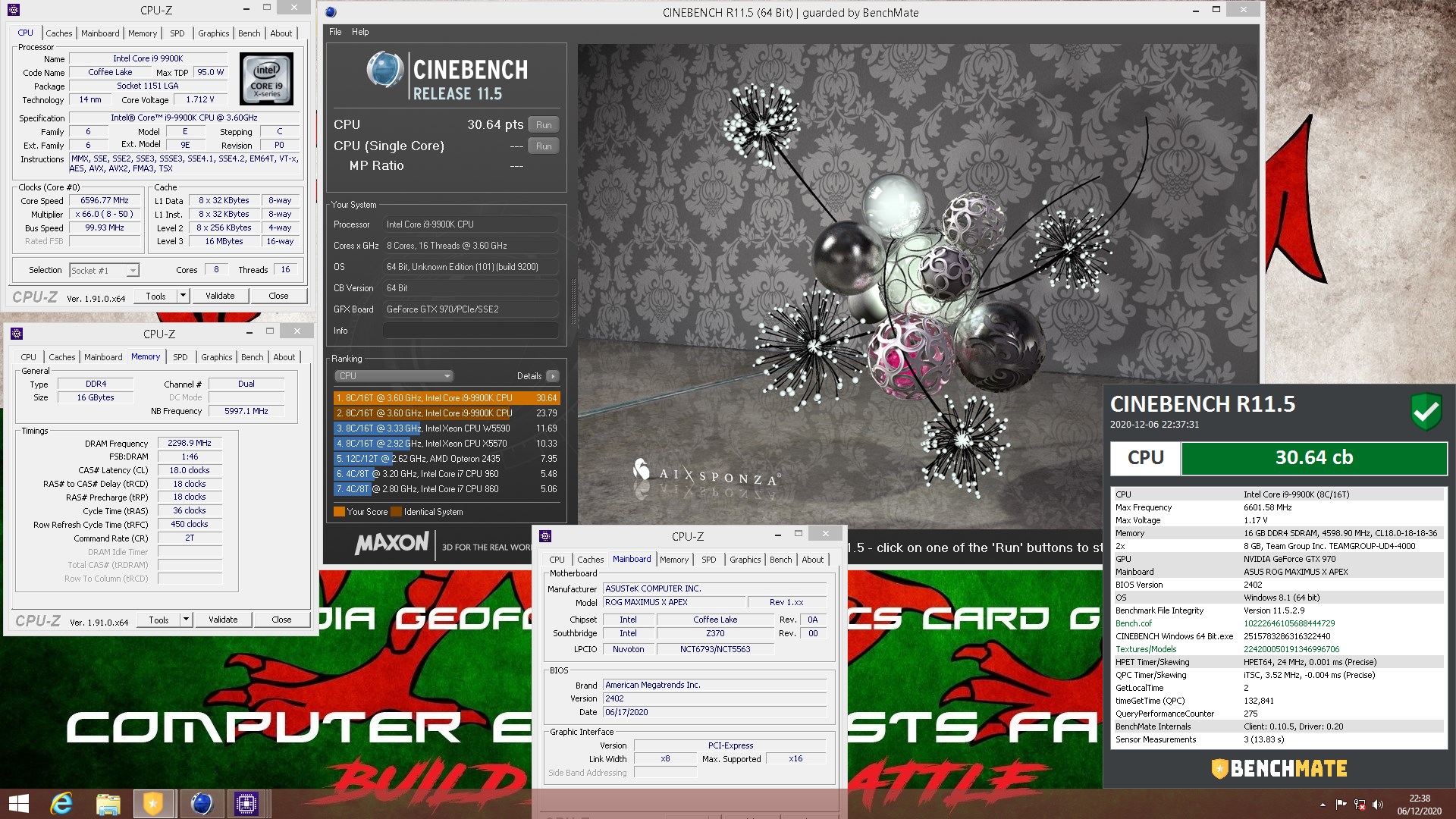The width and height of the screenshot is (1456, 819).
Task: Switch to Cinebench icon on the taskbar
Action: pos(201,803)
